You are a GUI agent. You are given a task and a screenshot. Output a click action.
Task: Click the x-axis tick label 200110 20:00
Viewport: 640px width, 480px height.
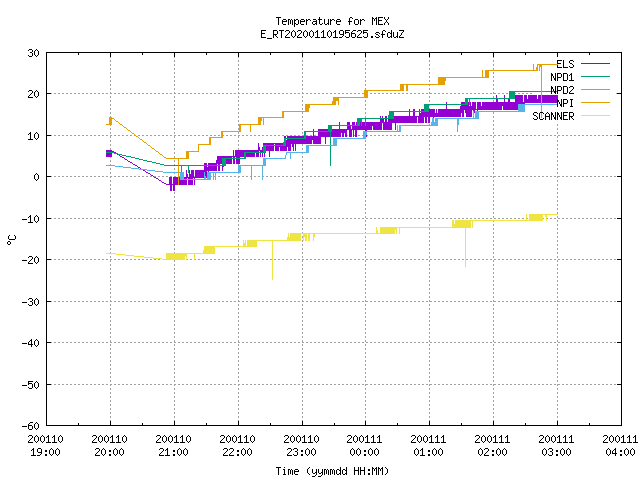point(109,446)
